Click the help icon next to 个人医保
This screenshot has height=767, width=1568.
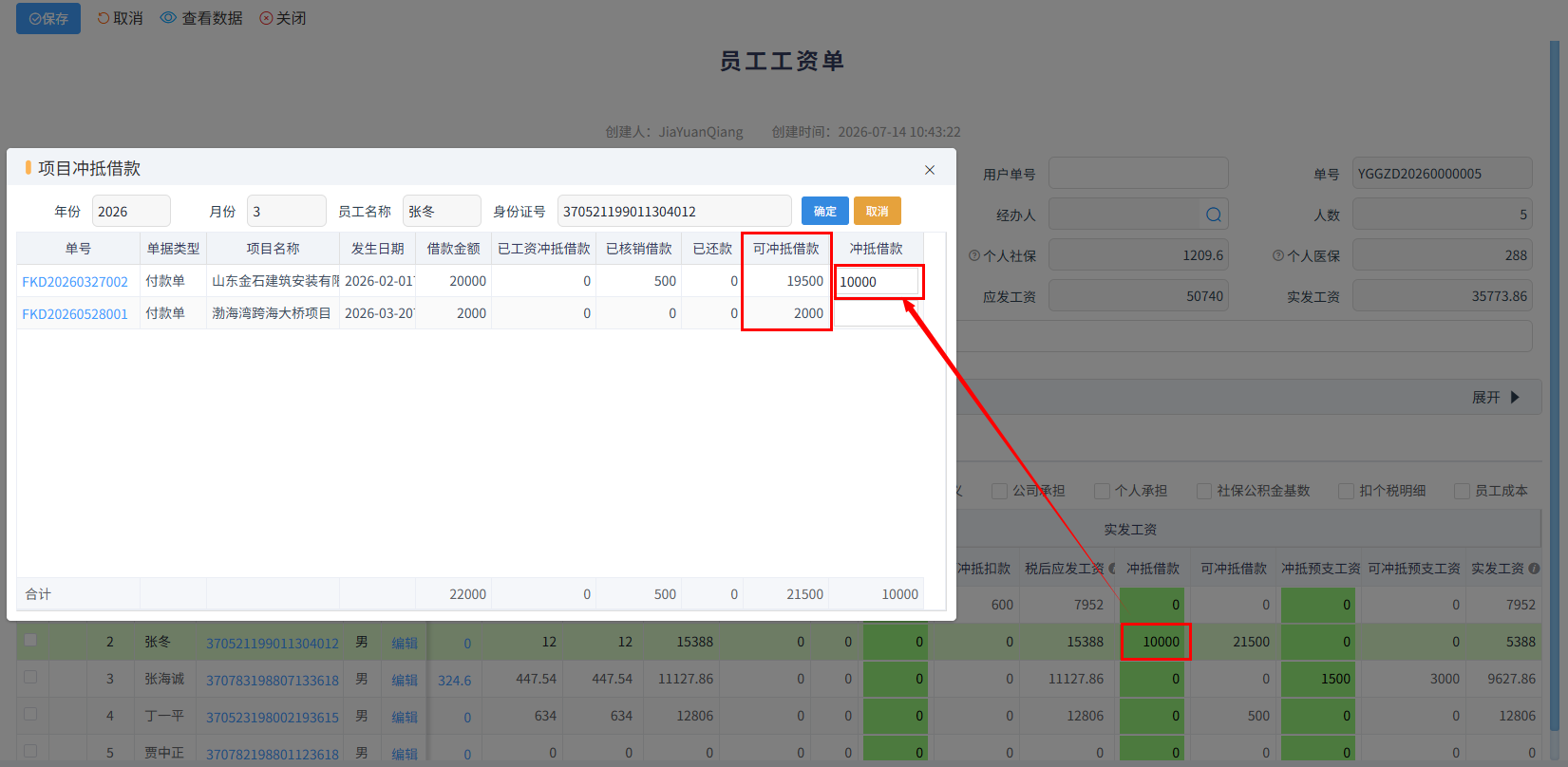tap(1278, 255)
